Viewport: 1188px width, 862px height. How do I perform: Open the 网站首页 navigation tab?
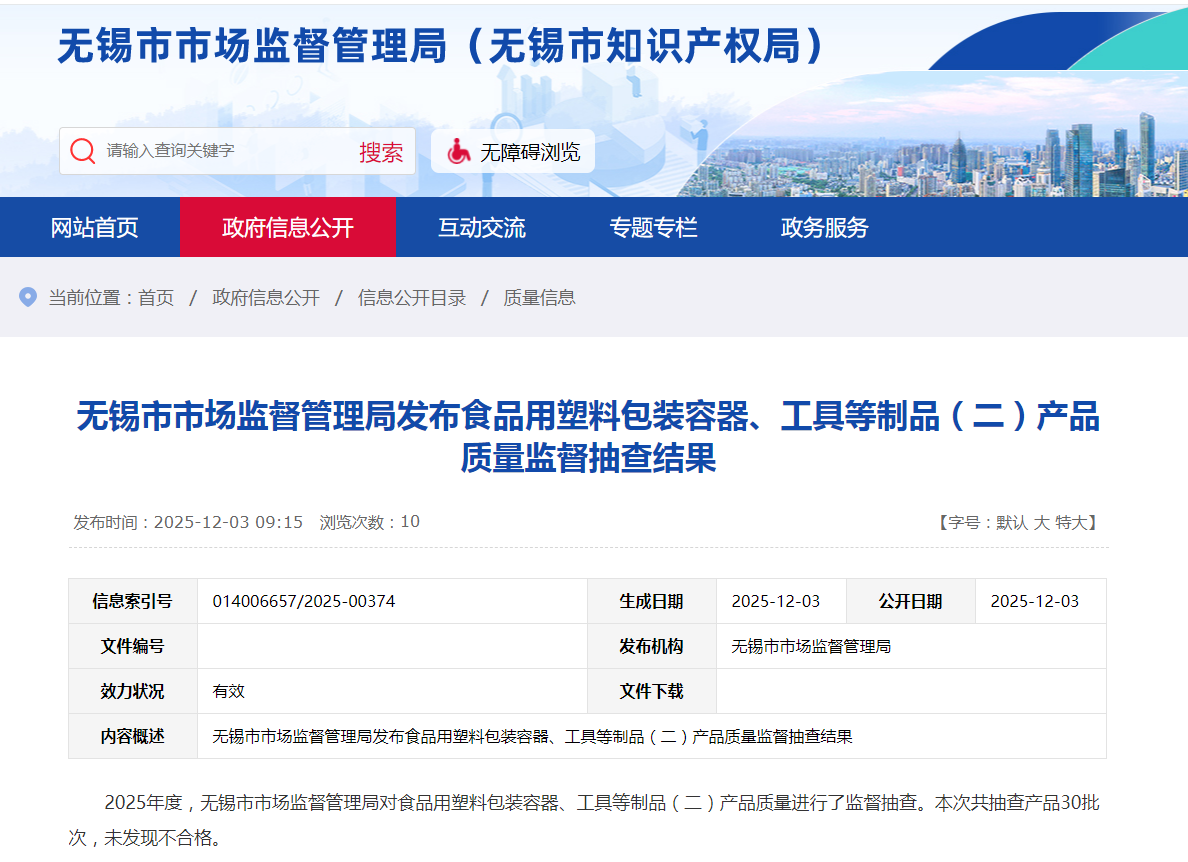pyautogui.click(x=94, y=227)
